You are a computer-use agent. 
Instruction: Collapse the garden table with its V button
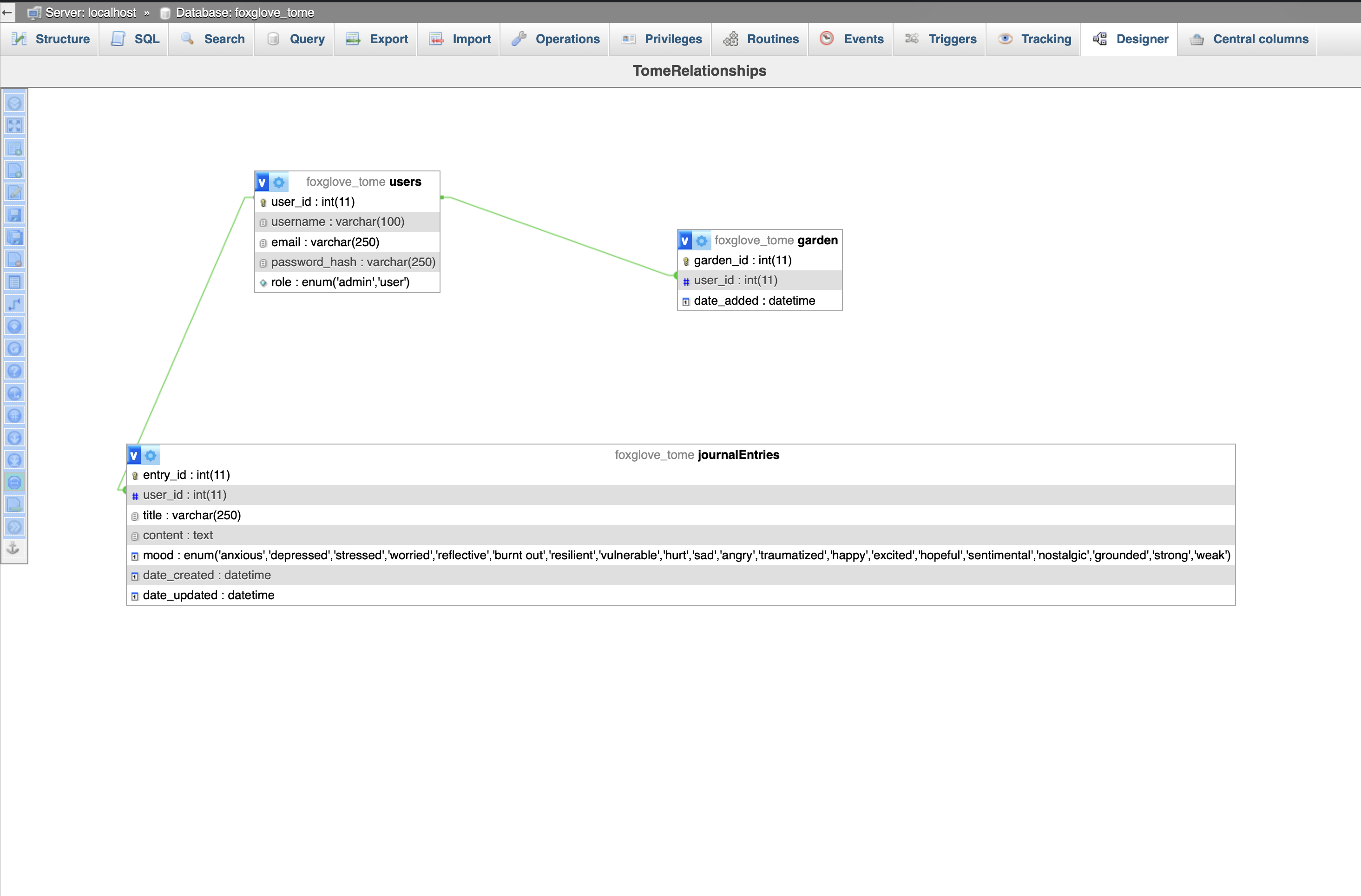click(x=684, y=240)
